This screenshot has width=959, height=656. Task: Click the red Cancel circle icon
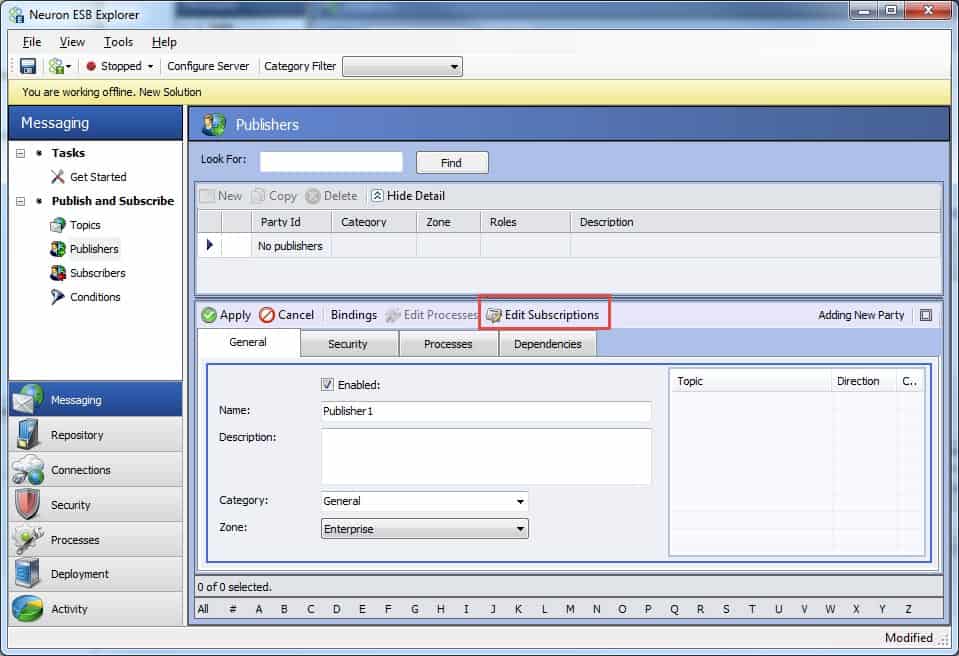pyautogui.click(x=267, y=315)
